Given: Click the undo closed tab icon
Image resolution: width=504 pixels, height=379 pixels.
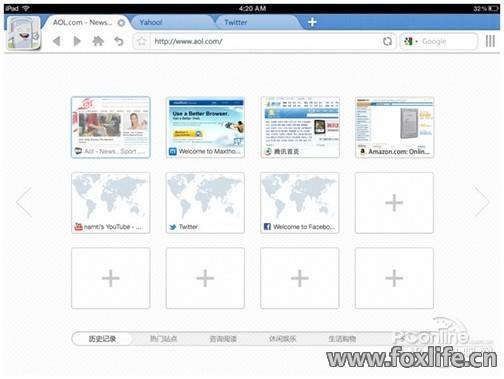Looking at the screenshot, I should (x=119, y=41).
